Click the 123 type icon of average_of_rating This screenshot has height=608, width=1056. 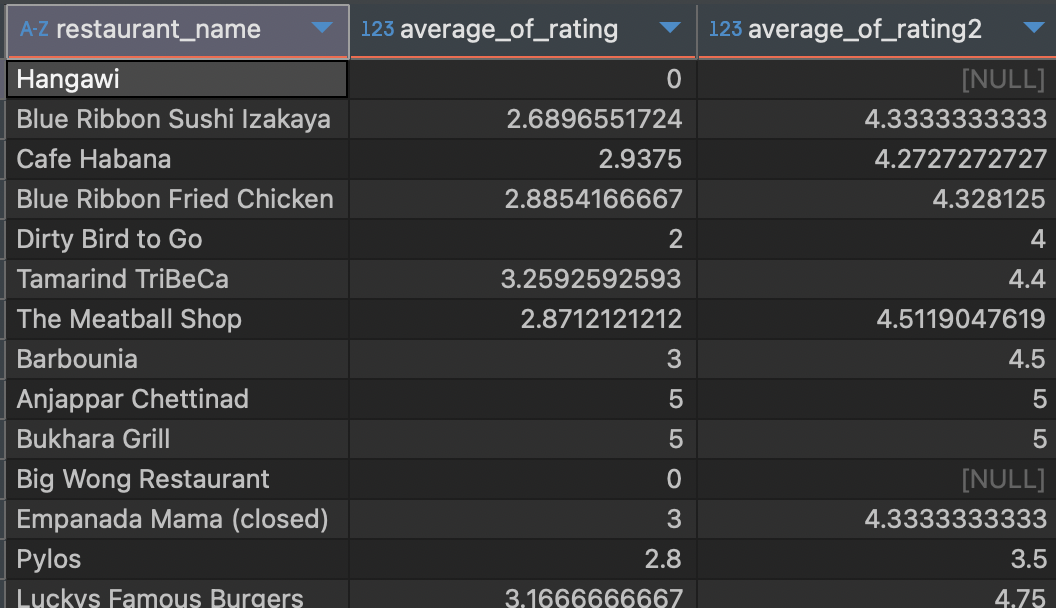tap(377, 29)
